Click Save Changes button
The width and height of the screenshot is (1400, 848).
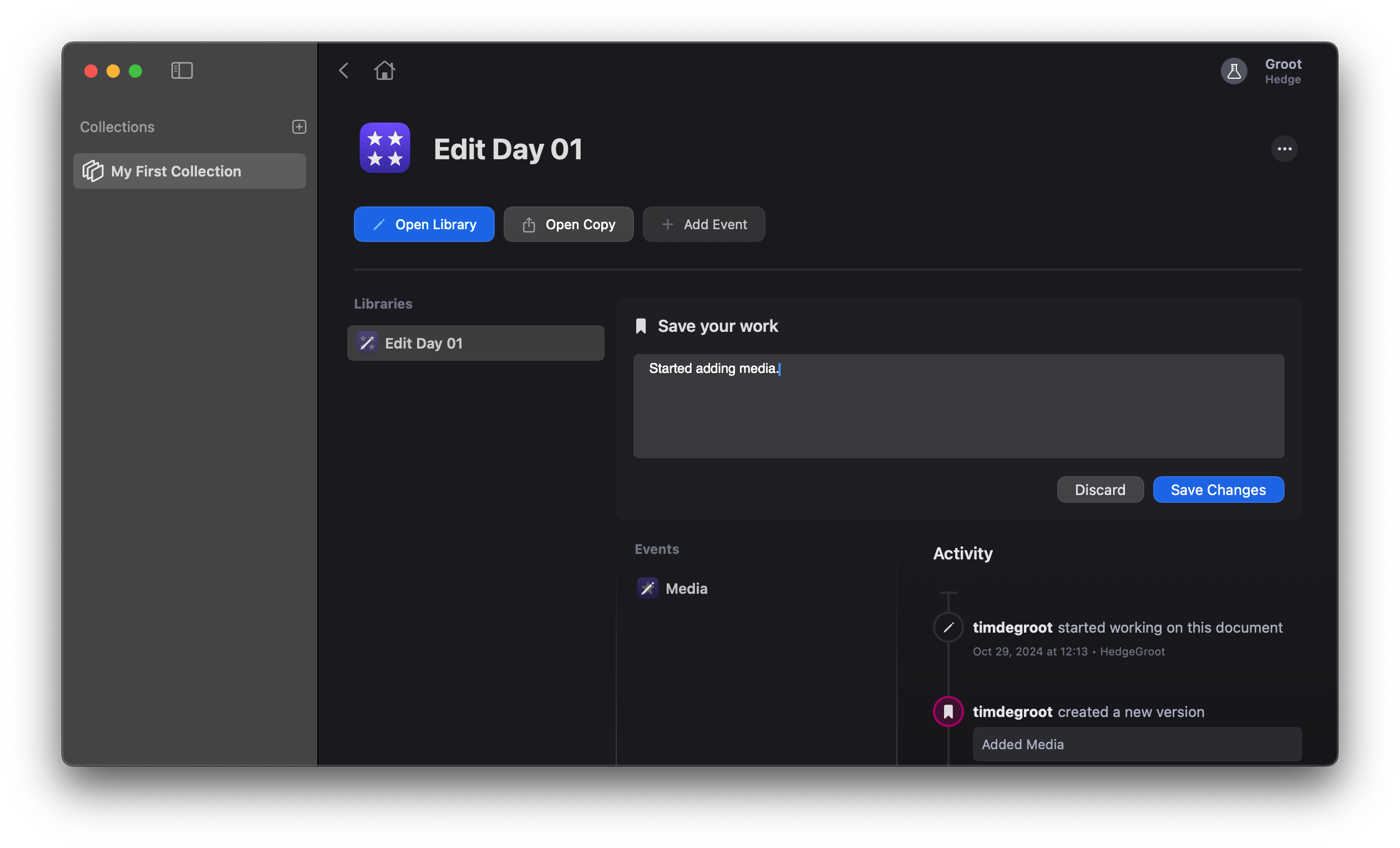pos(1218,490)
